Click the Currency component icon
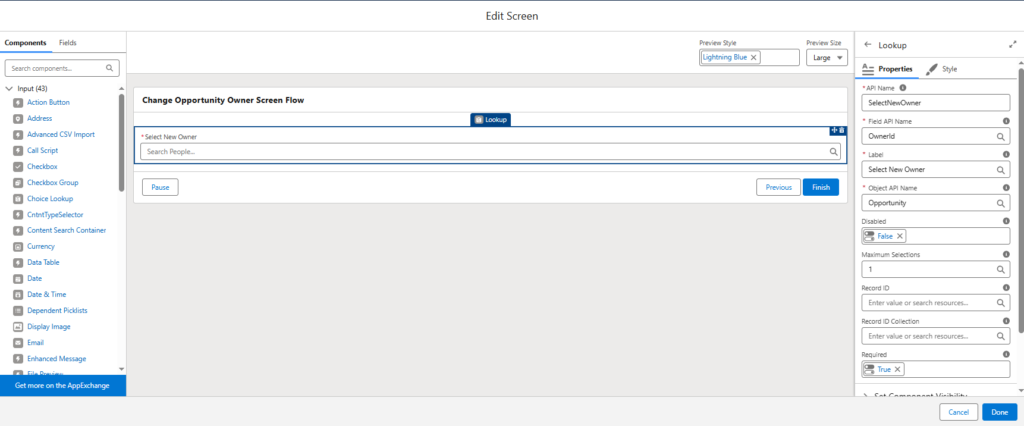1024x426 pixels. click(18, 246)
